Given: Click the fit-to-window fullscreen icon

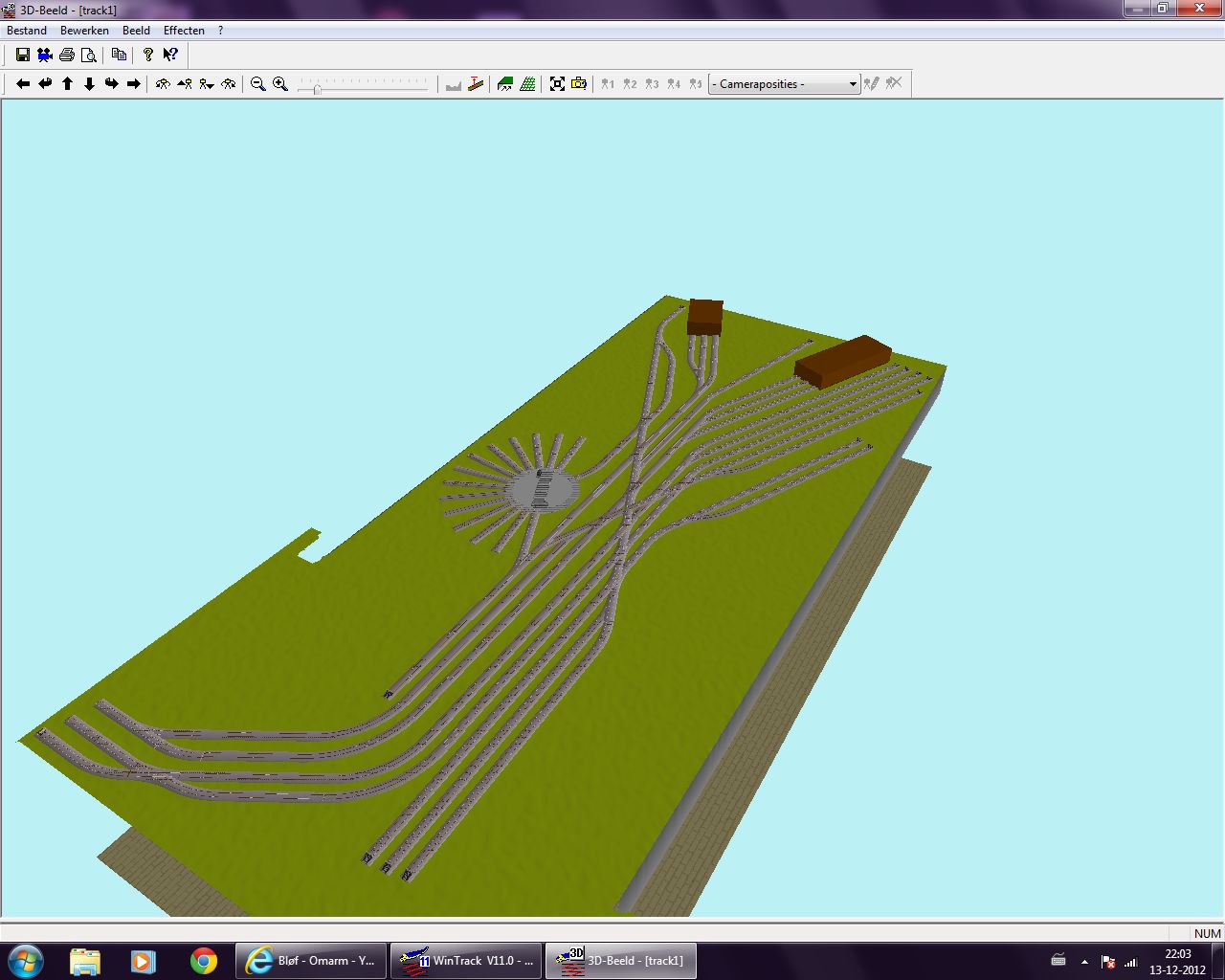Looking at the screenshot, I should coord(557,84).
